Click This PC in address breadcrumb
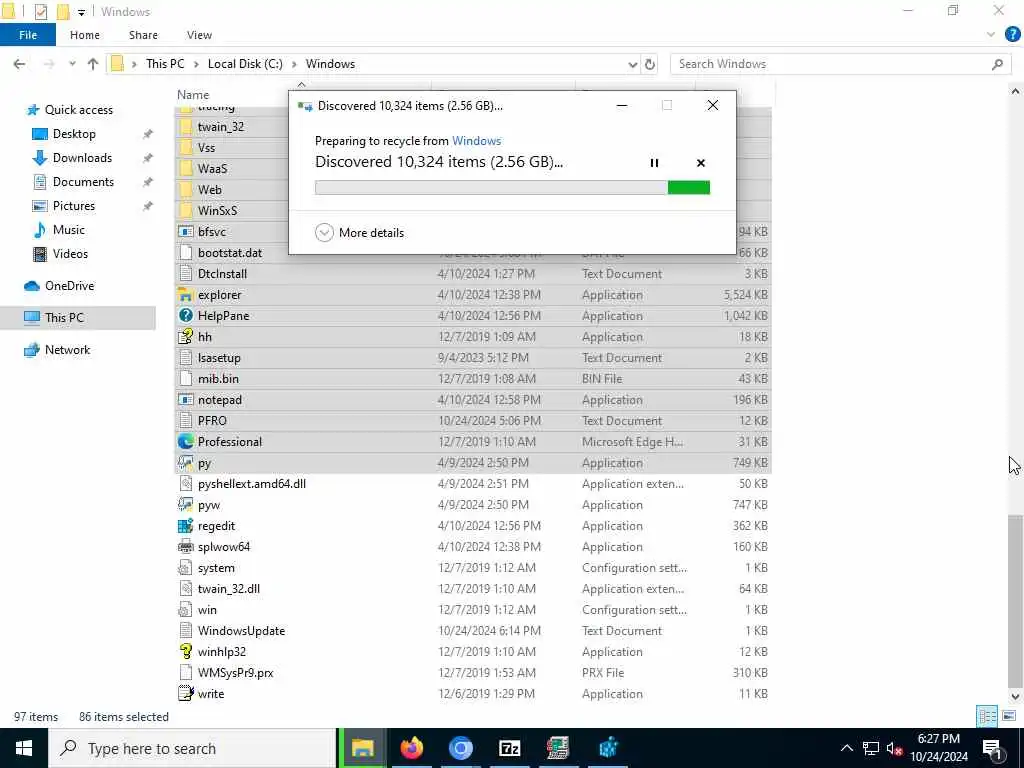 [165, 64]
